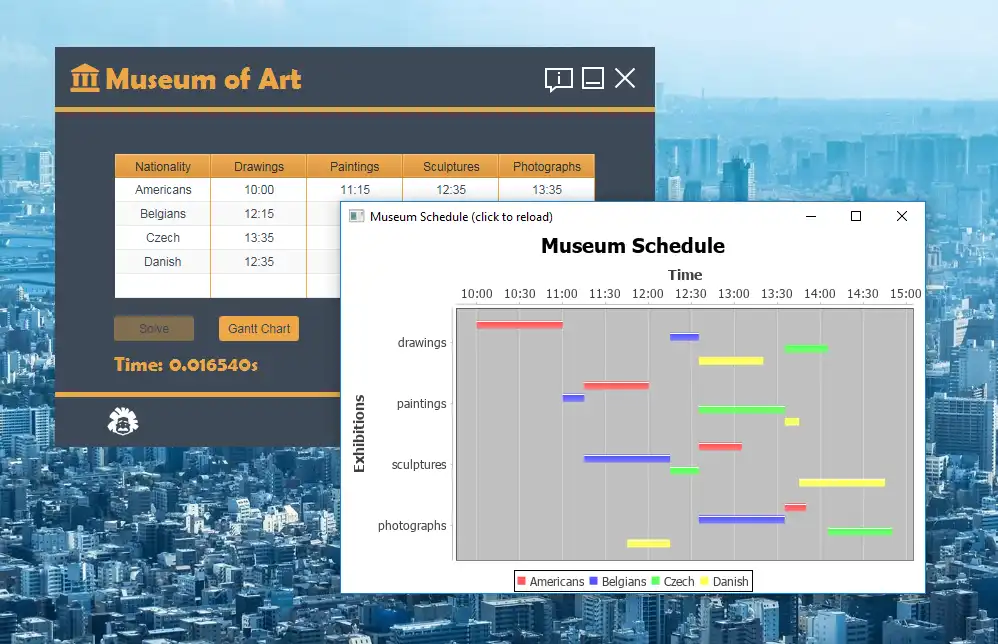Select the Nationality column header
This screenshot has width=998, height=644.
click(x=163, y=166)
